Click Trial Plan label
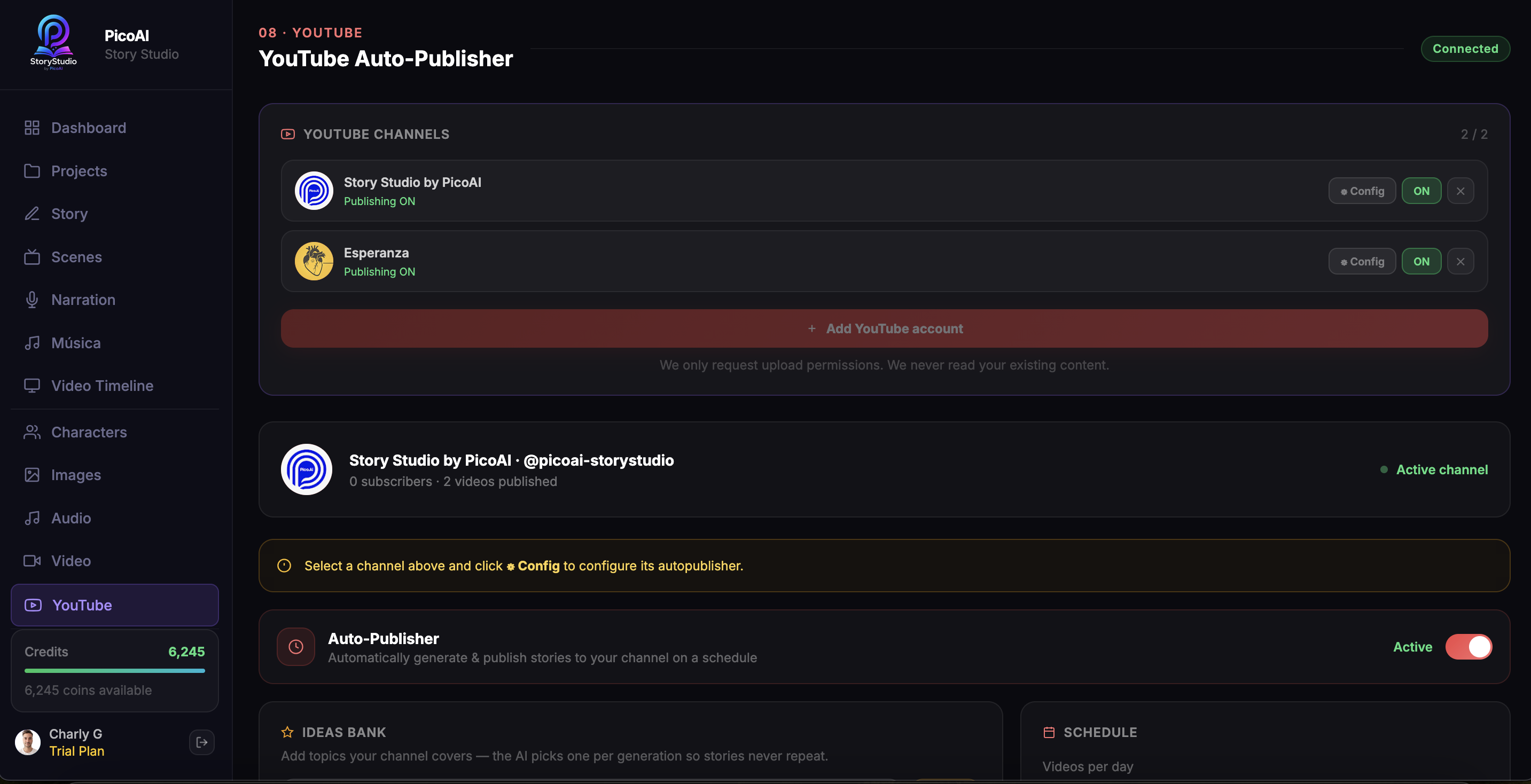 pyautogui.click(x=77, y=751)
